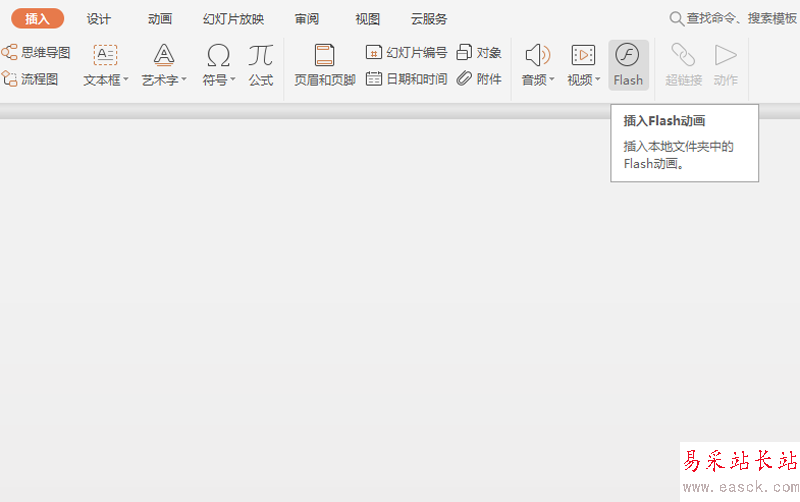Click the 视频 video icon
This screenshot has height=502, width=800.
(x=583, y=55)
